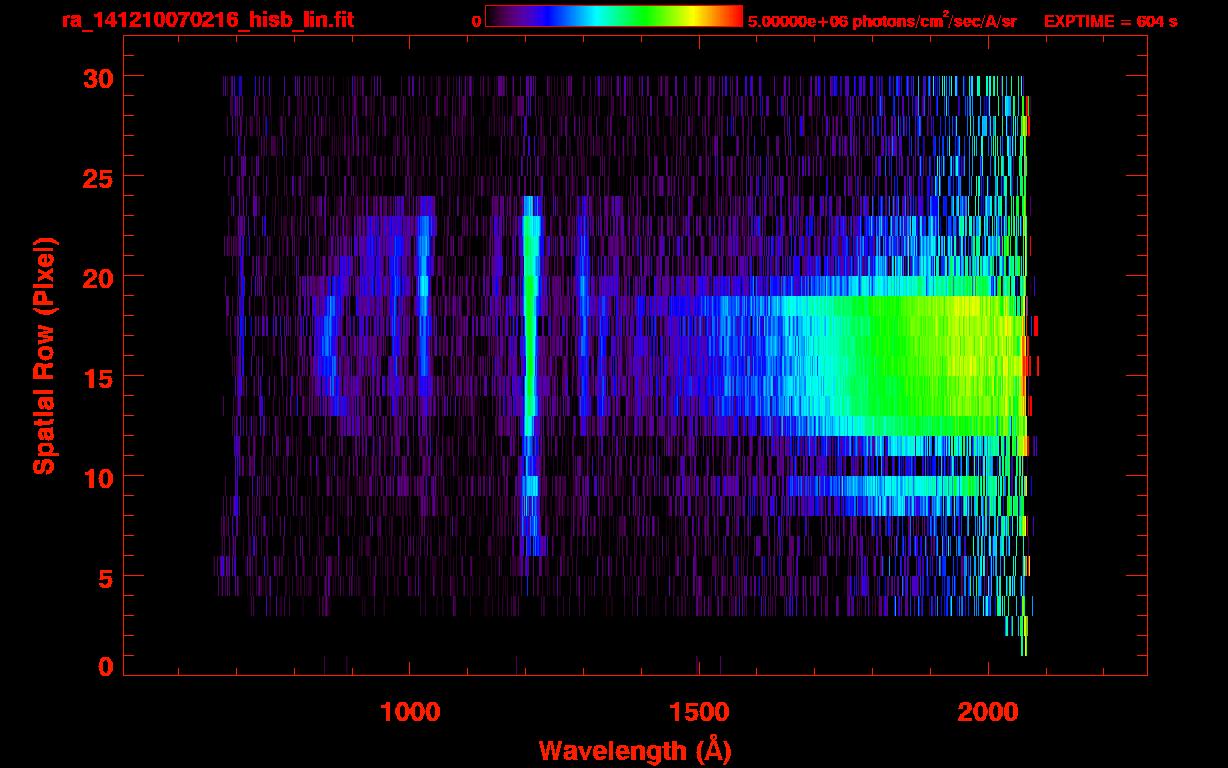Click the bright emission line near 1216 Å

tap(531, 375)
